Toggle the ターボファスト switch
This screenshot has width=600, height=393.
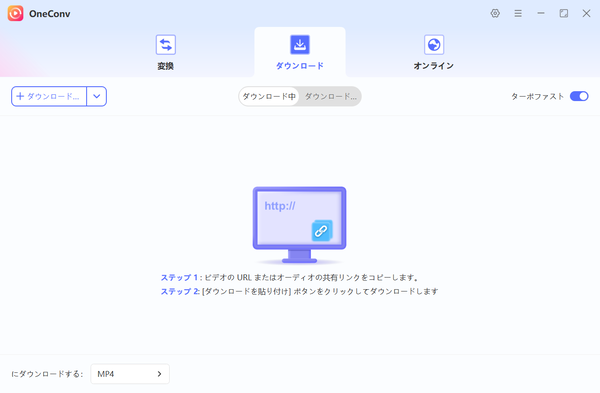point(579,96)
